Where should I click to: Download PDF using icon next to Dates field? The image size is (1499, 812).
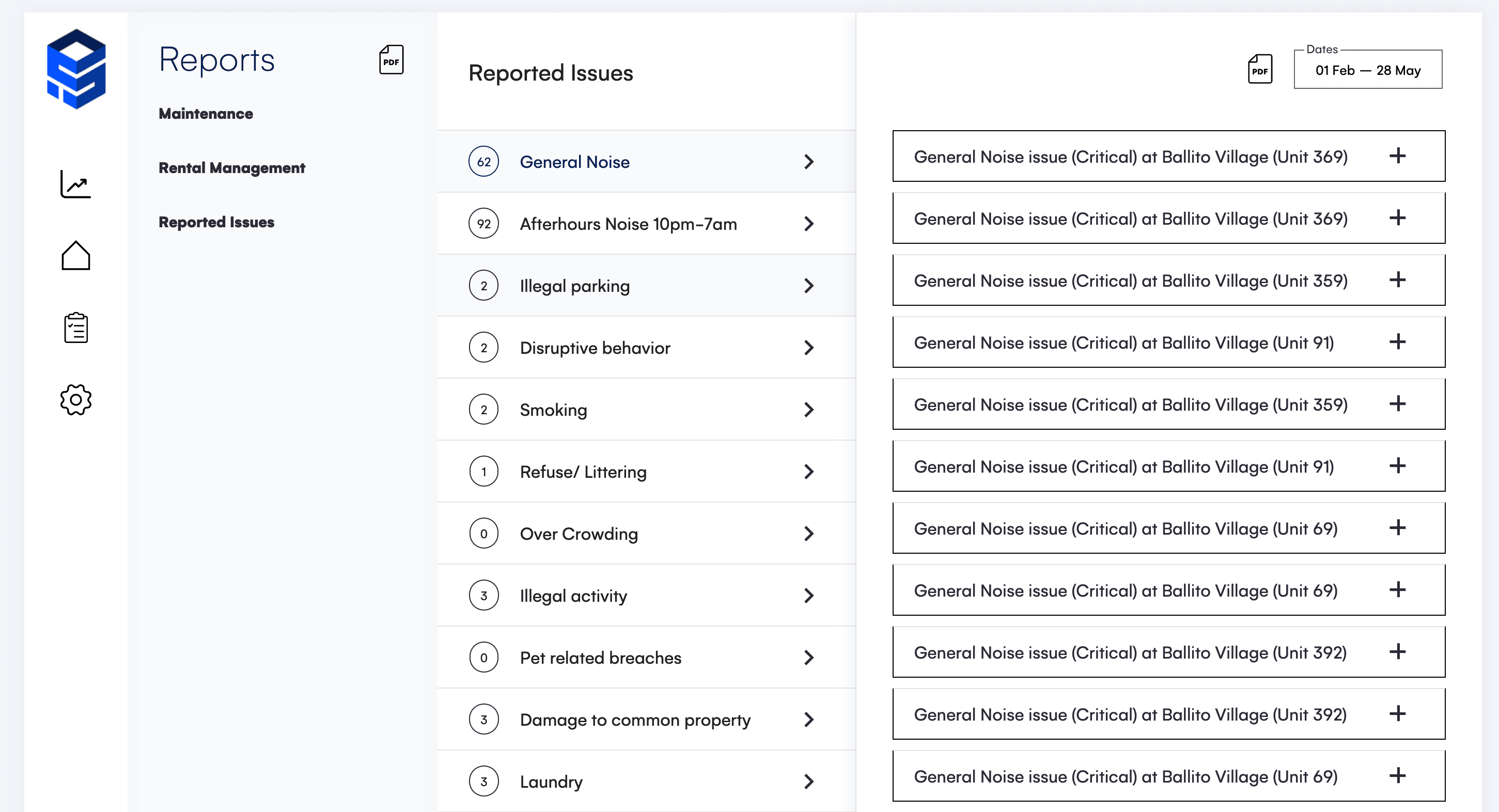point(1260,69)
